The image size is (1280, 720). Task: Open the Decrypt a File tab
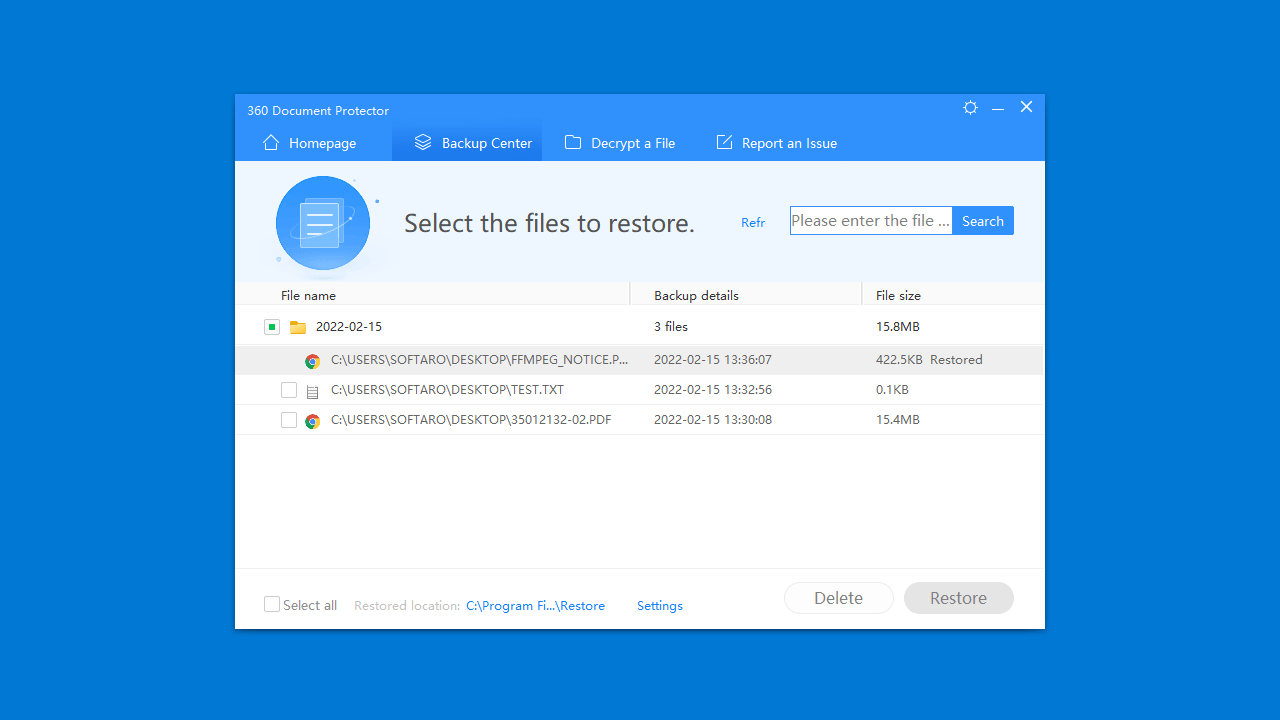(620, 143)
